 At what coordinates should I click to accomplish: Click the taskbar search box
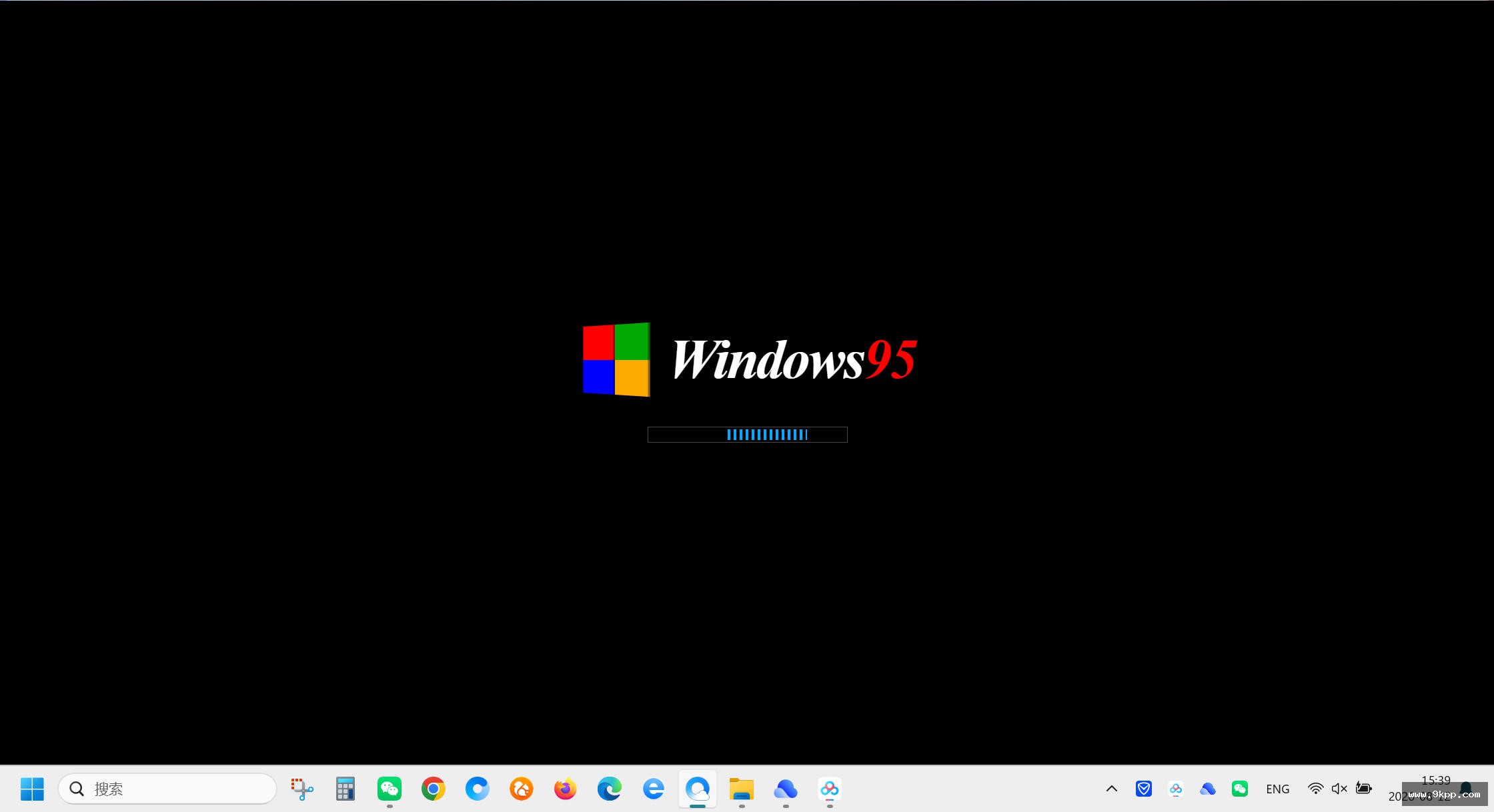click(167, 789)
